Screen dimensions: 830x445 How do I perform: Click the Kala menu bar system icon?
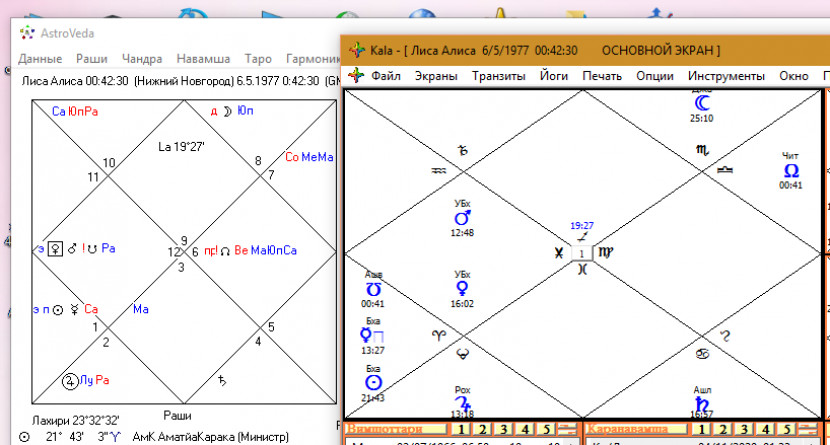pos(356,76)
